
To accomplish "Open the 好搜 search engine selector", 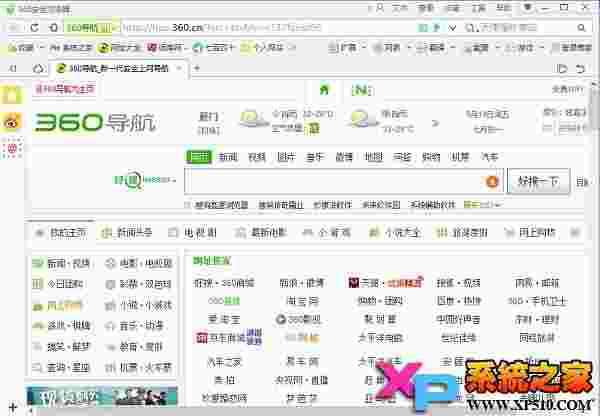I will pos(145,179).
